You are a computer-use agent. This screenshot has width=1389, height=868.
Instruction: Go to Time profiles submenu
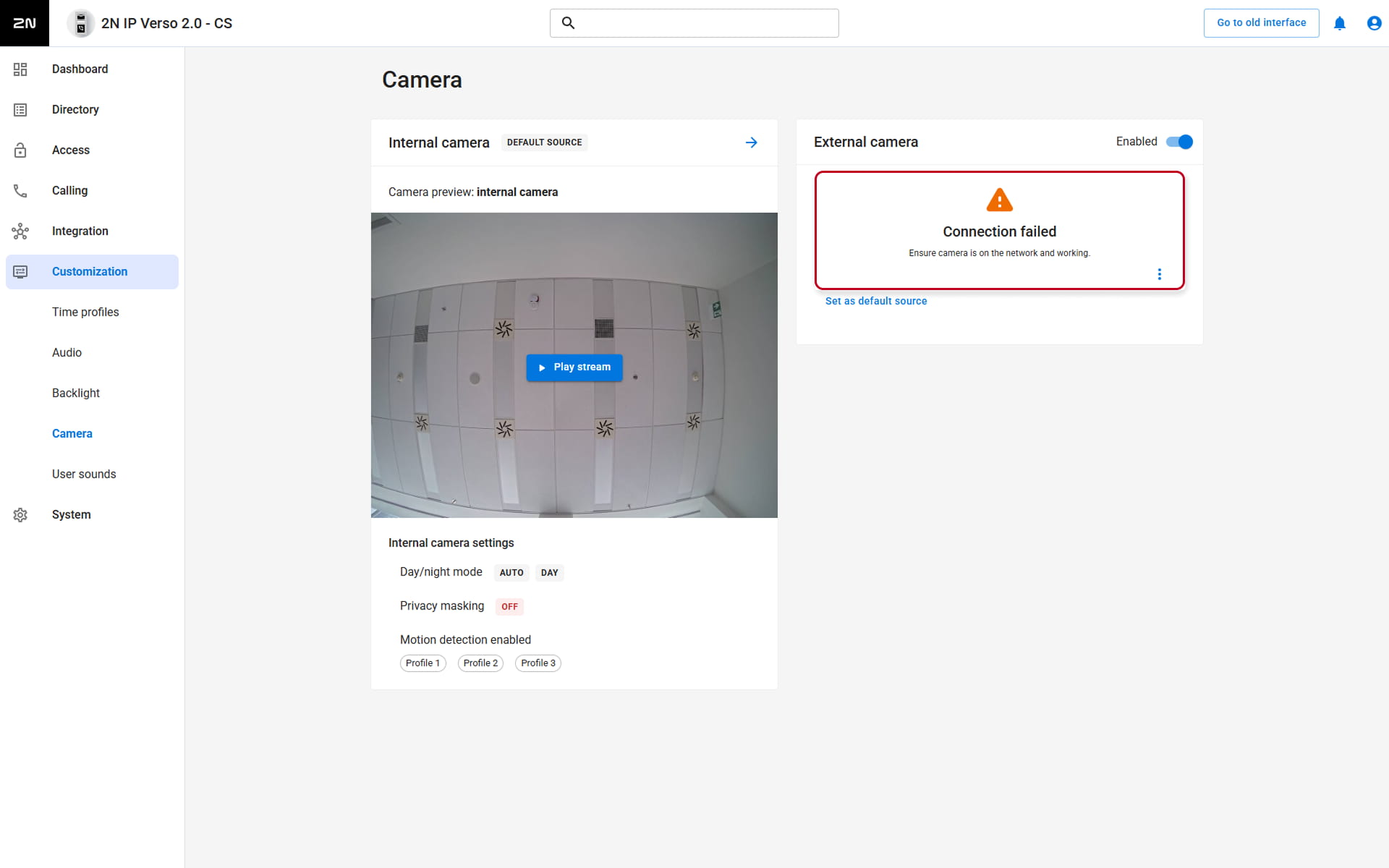pos(85,312)
